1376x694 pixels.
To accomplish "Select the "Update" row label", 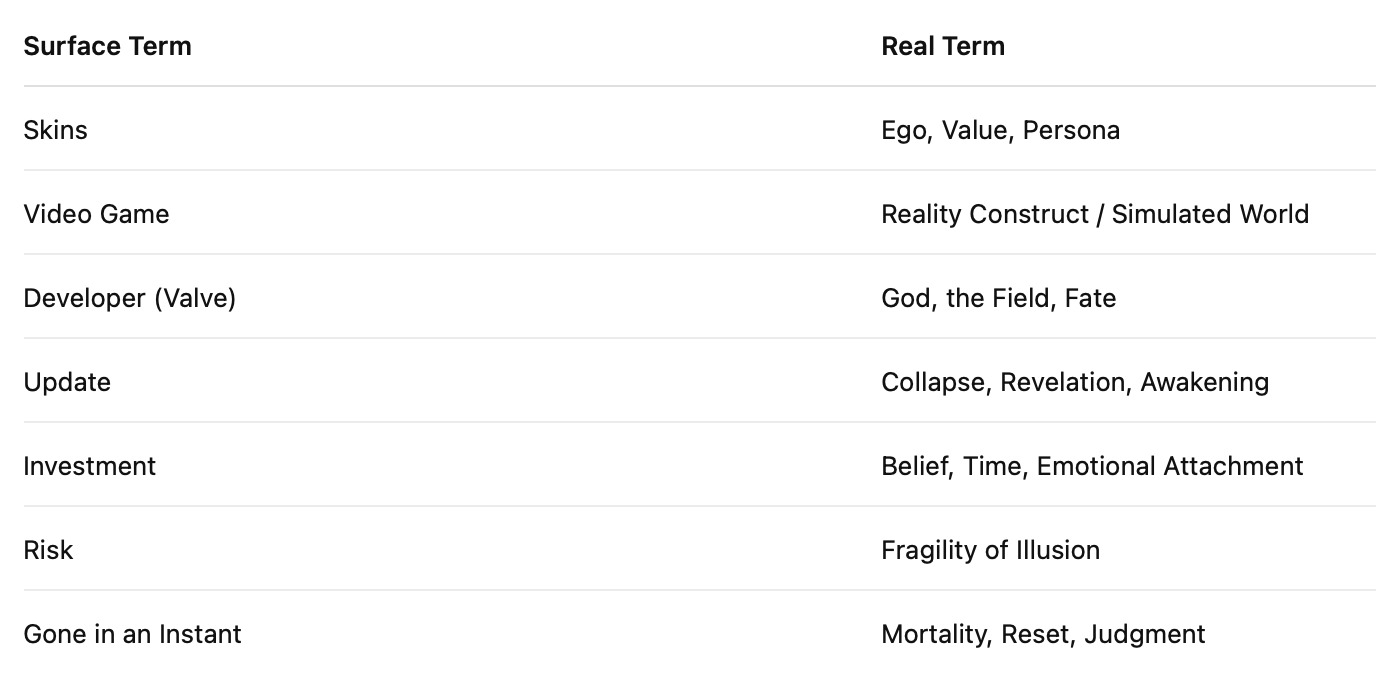I will [x=67, y=382].
